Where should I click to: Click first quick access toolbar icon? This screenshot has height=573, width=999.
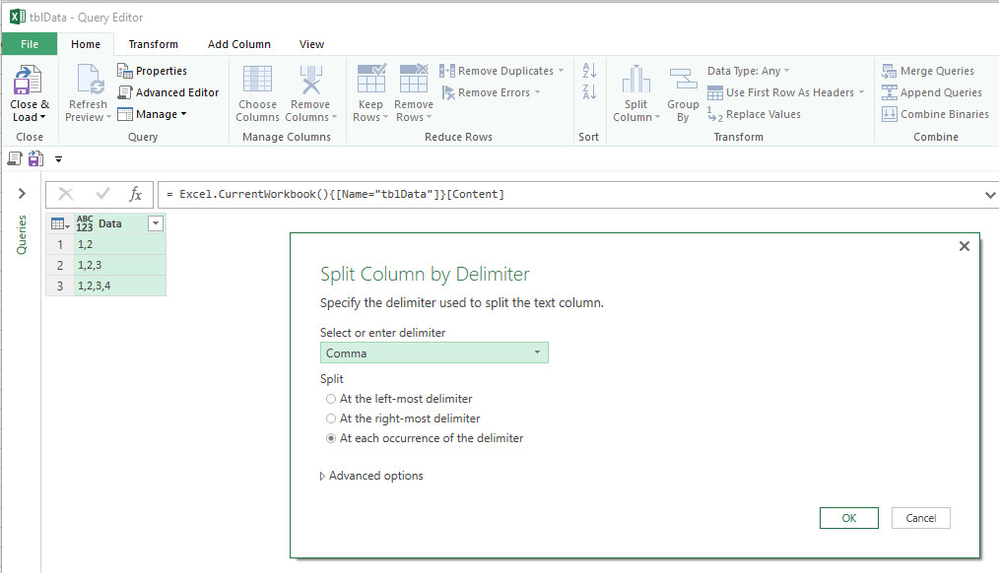click(x=15, y=159)
